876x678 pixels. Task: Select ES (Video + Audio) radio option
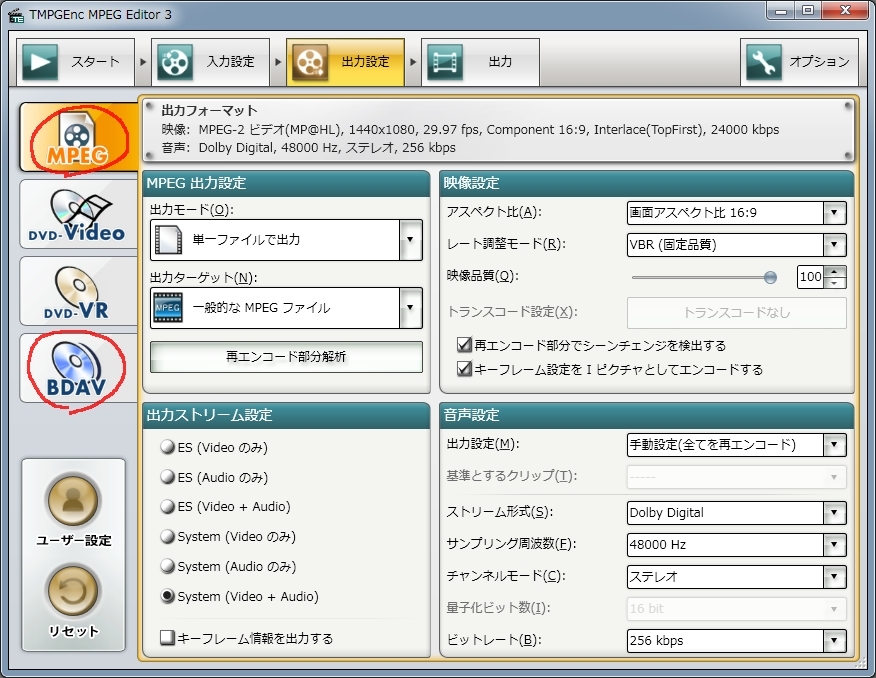[168, 507]
